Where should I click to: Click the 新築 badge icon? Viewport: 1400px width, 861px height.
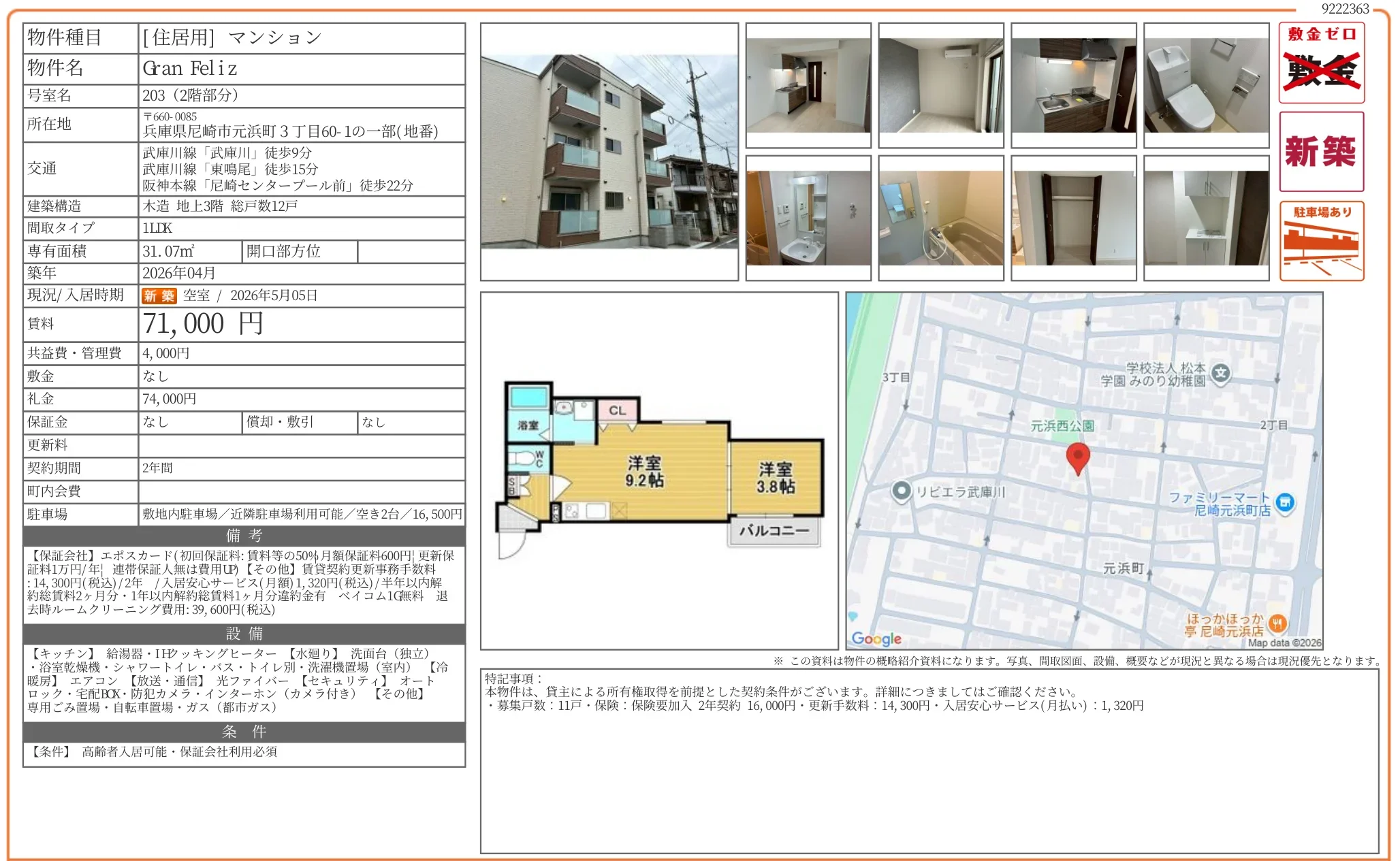tap(1321, 151)
